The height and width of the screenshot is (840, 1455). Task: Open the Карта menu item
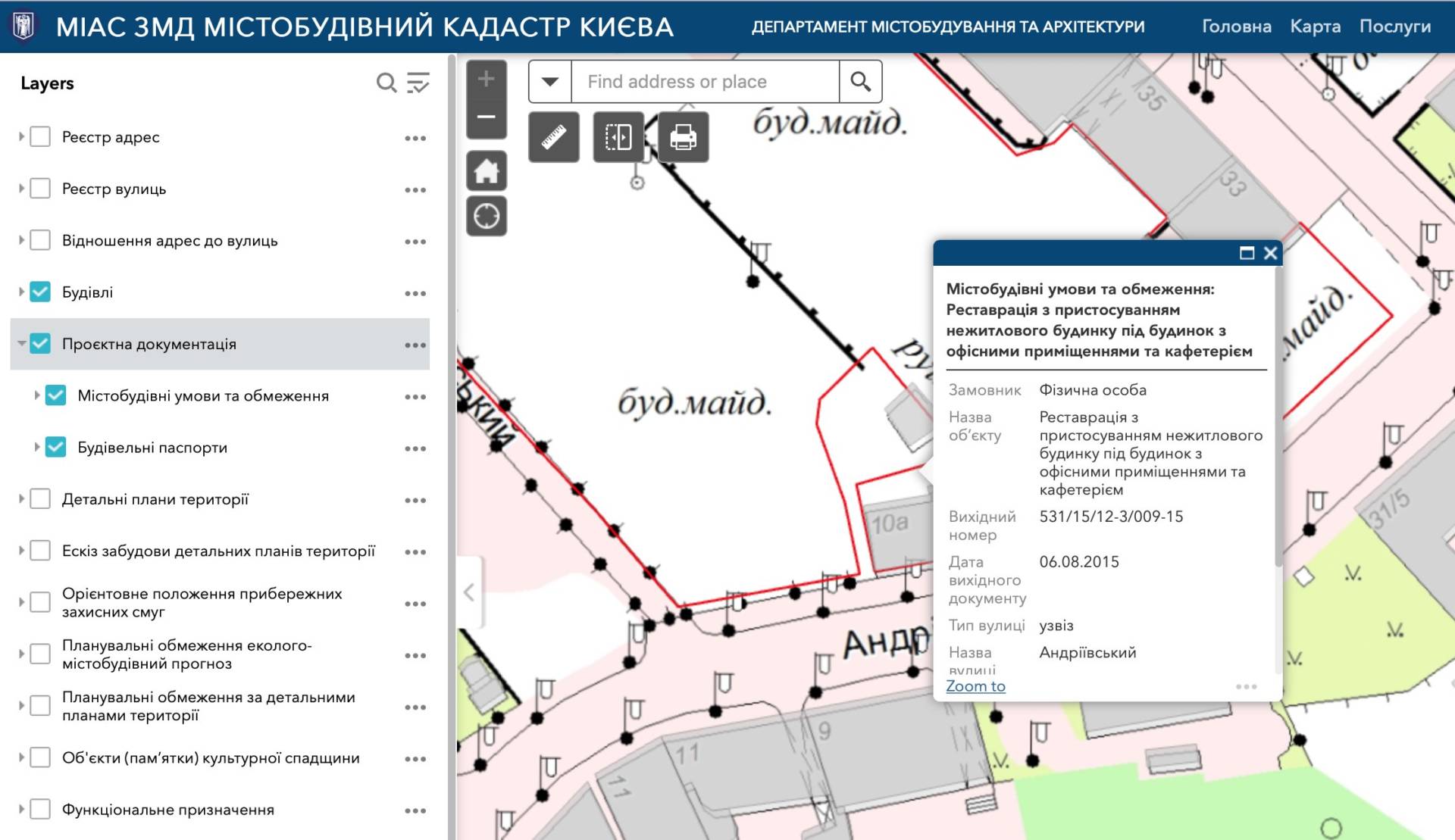(x=1315, y=27)
